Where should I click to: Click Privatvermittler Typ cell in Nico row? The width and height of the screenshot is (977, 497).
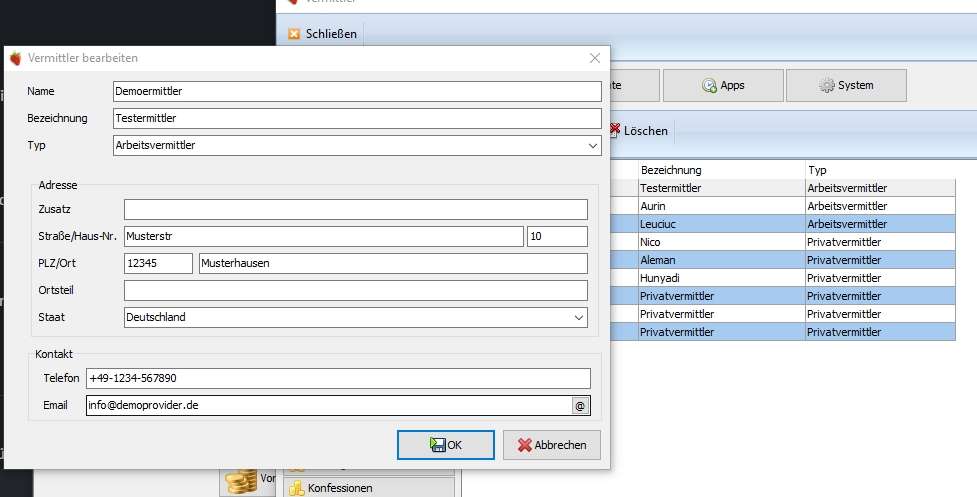880,242
